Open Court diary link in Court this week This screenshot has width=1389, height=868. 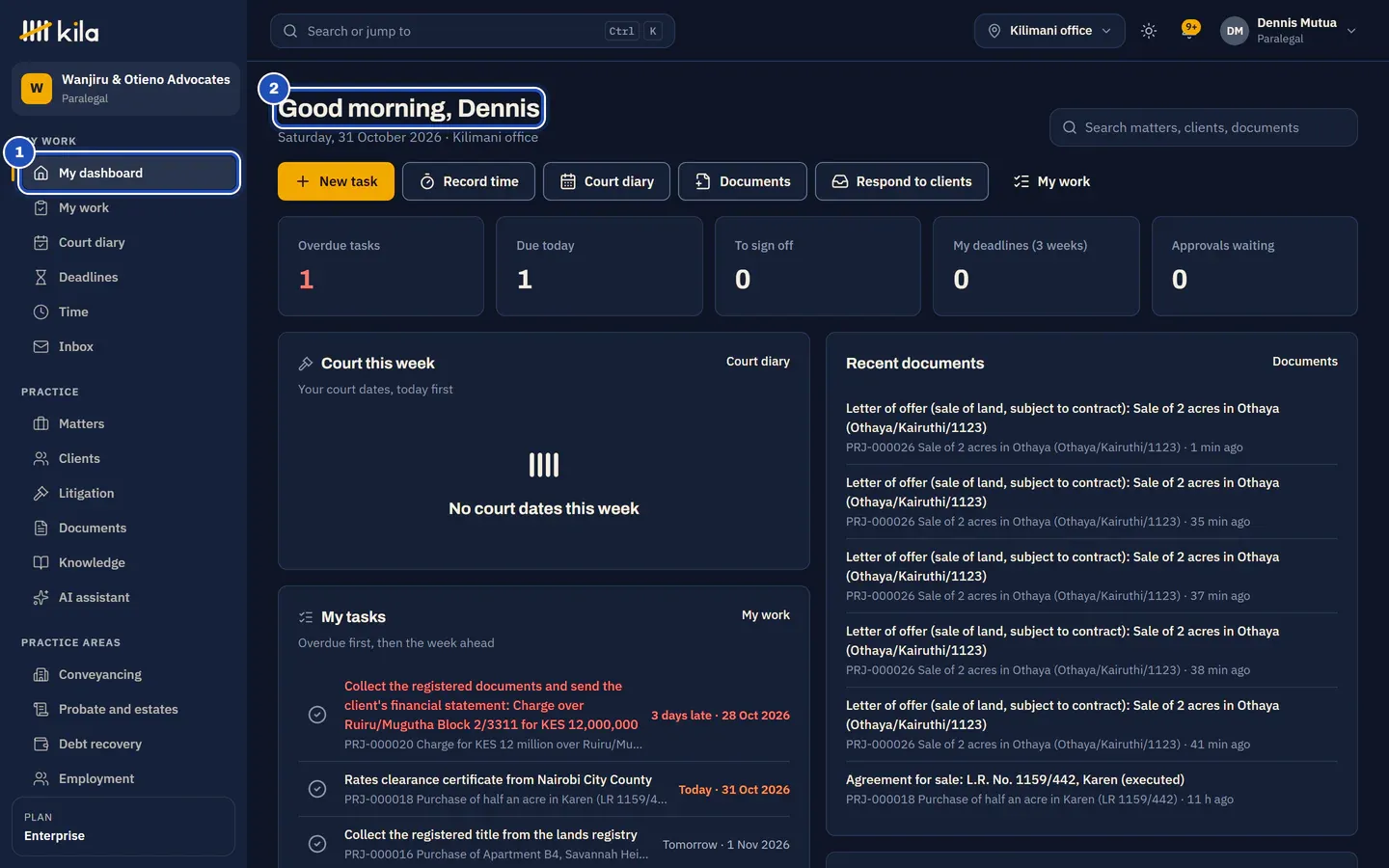[758, 362]
